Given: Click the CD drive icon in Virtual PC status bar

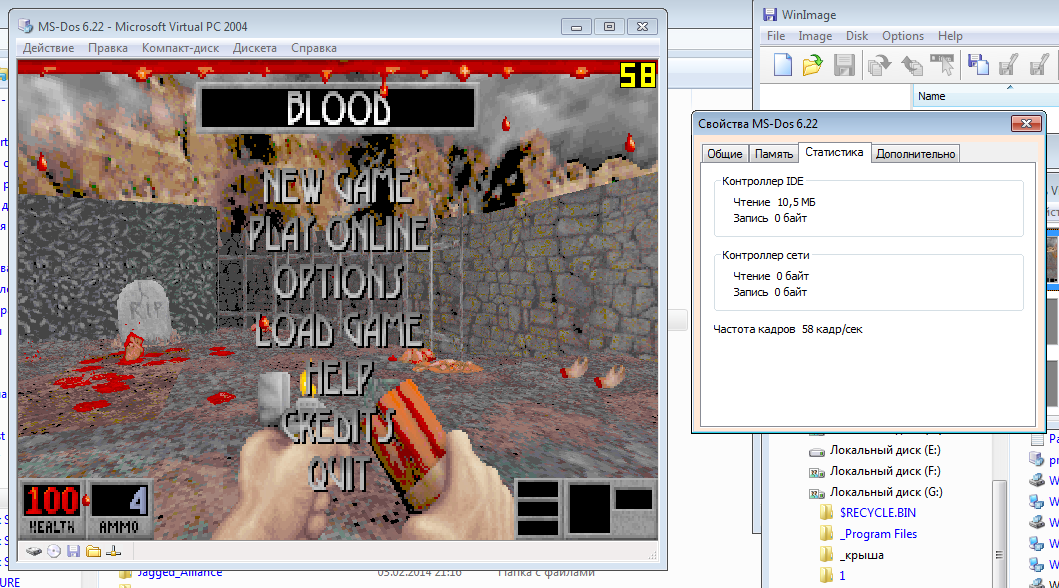Looking at the screenshot, I should [x=54, y=551].
